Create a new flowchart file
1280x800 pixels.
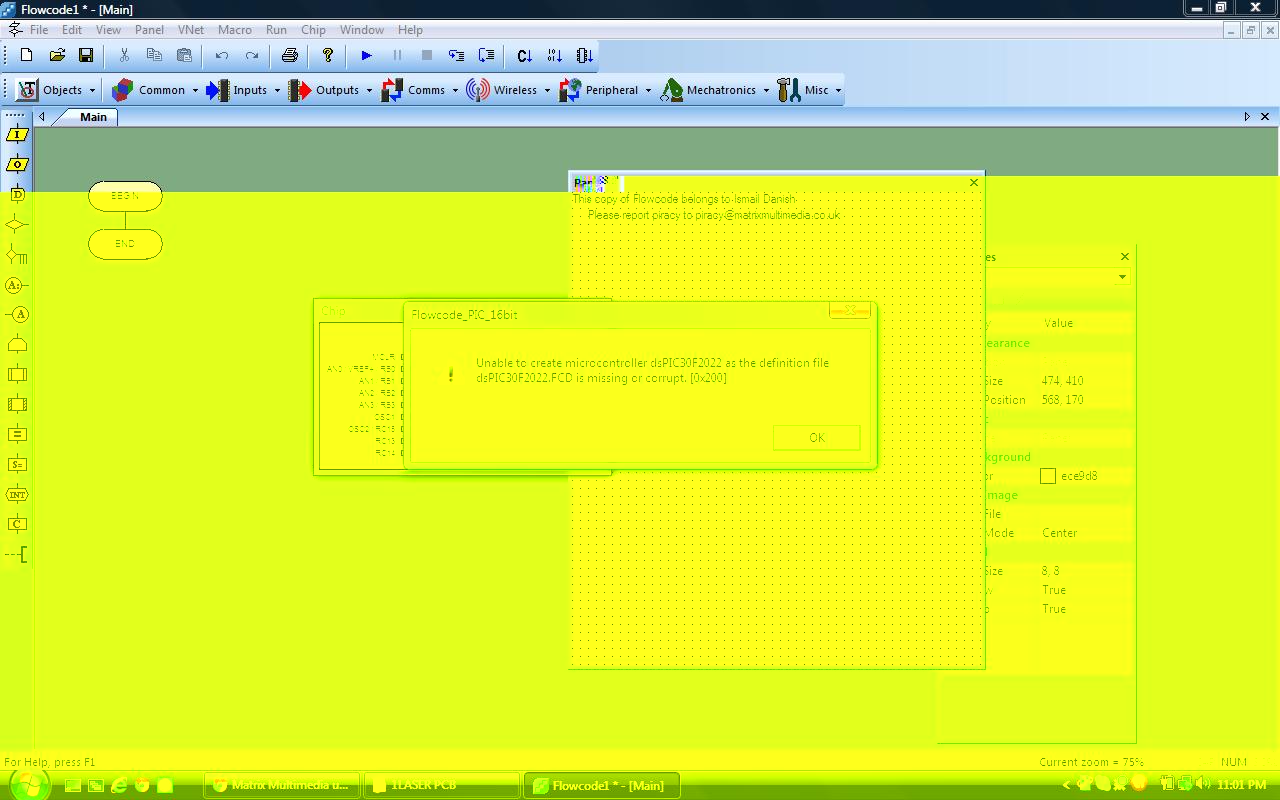pyautogui.click(x=27, y=55)
